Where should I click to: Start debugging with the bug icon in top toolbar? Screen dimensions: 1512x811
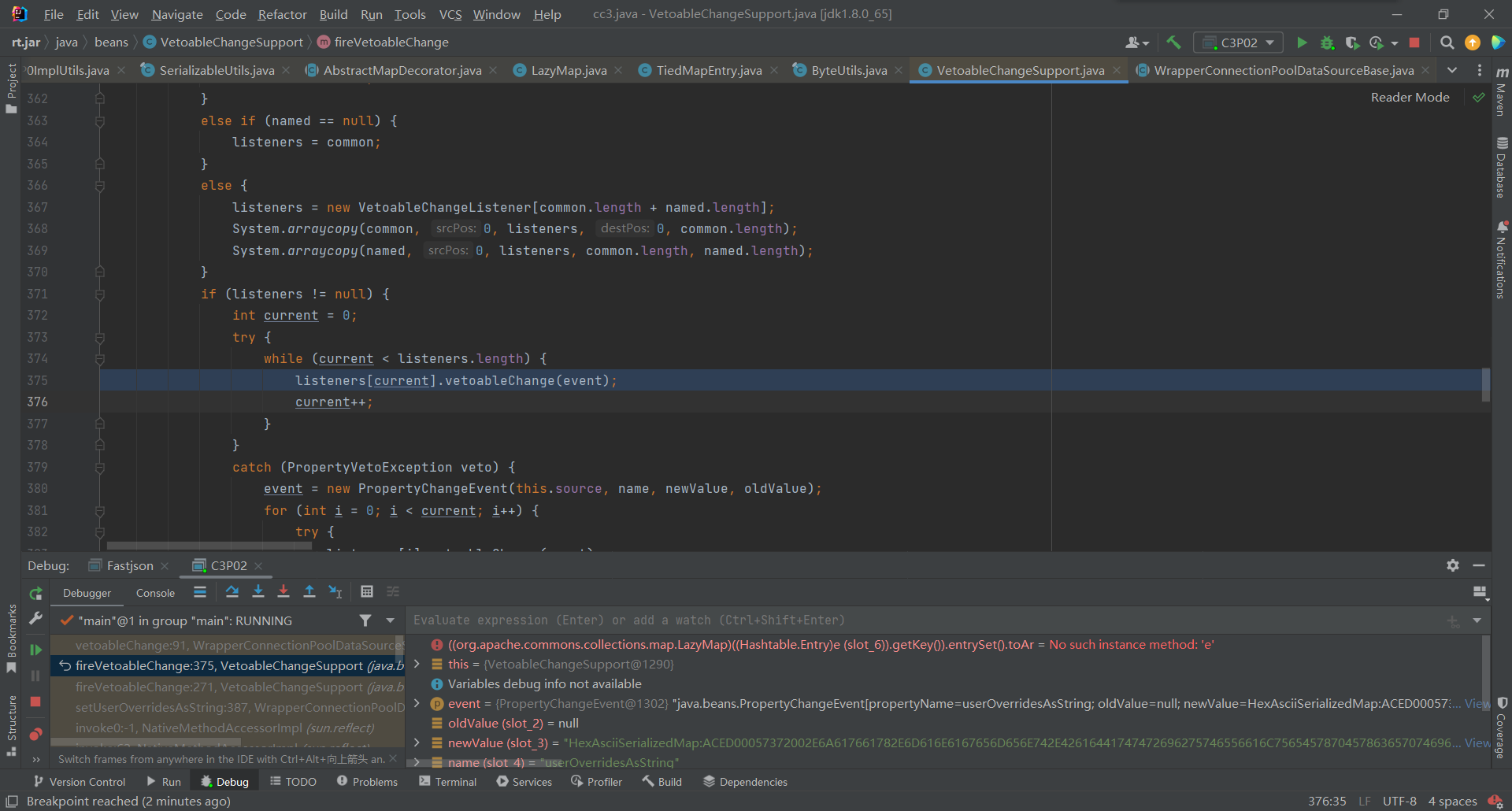[x=1327, y=43]
